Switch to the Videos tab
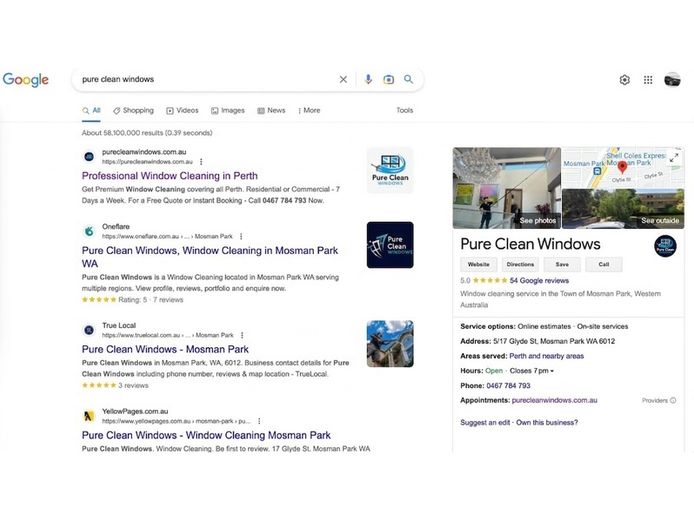 [x=182, y=111]
